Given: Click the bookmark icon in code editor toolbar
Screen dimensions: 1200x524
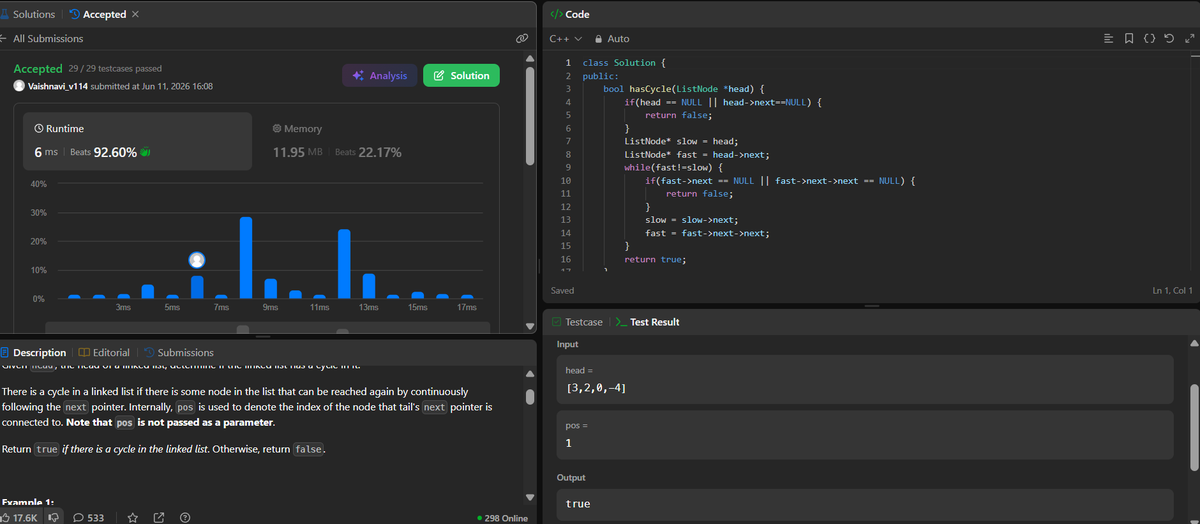Looking at the screenshot, I should pos(1128,39).
